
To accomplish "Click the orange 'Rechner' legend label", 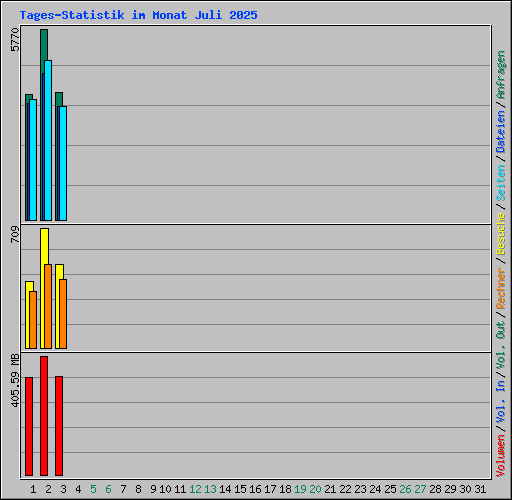I will coord(501,288).
